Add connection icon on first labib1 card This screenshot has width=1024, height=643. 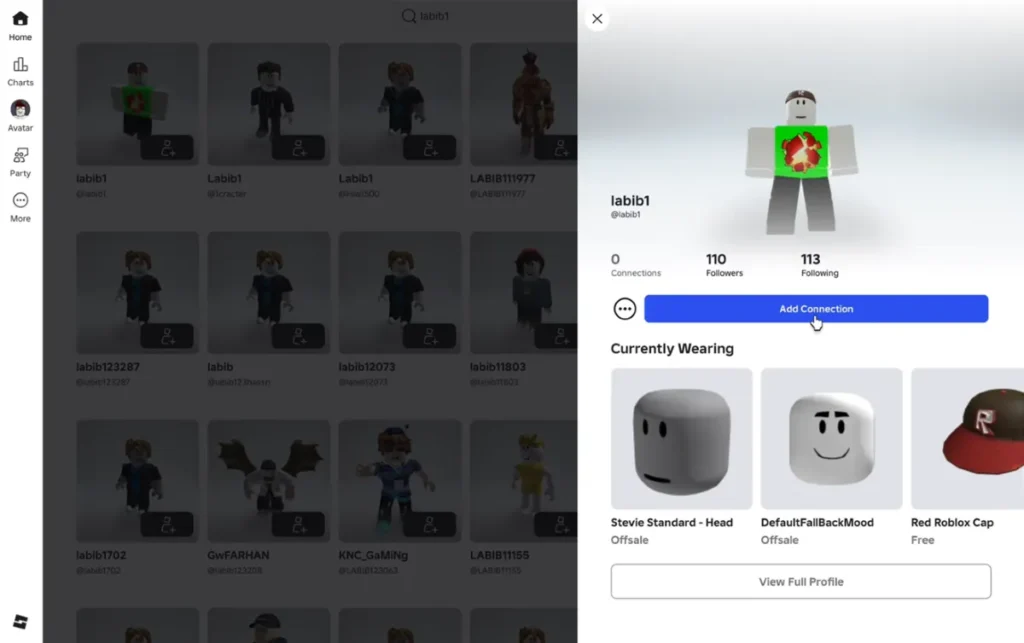pos(167,148)
